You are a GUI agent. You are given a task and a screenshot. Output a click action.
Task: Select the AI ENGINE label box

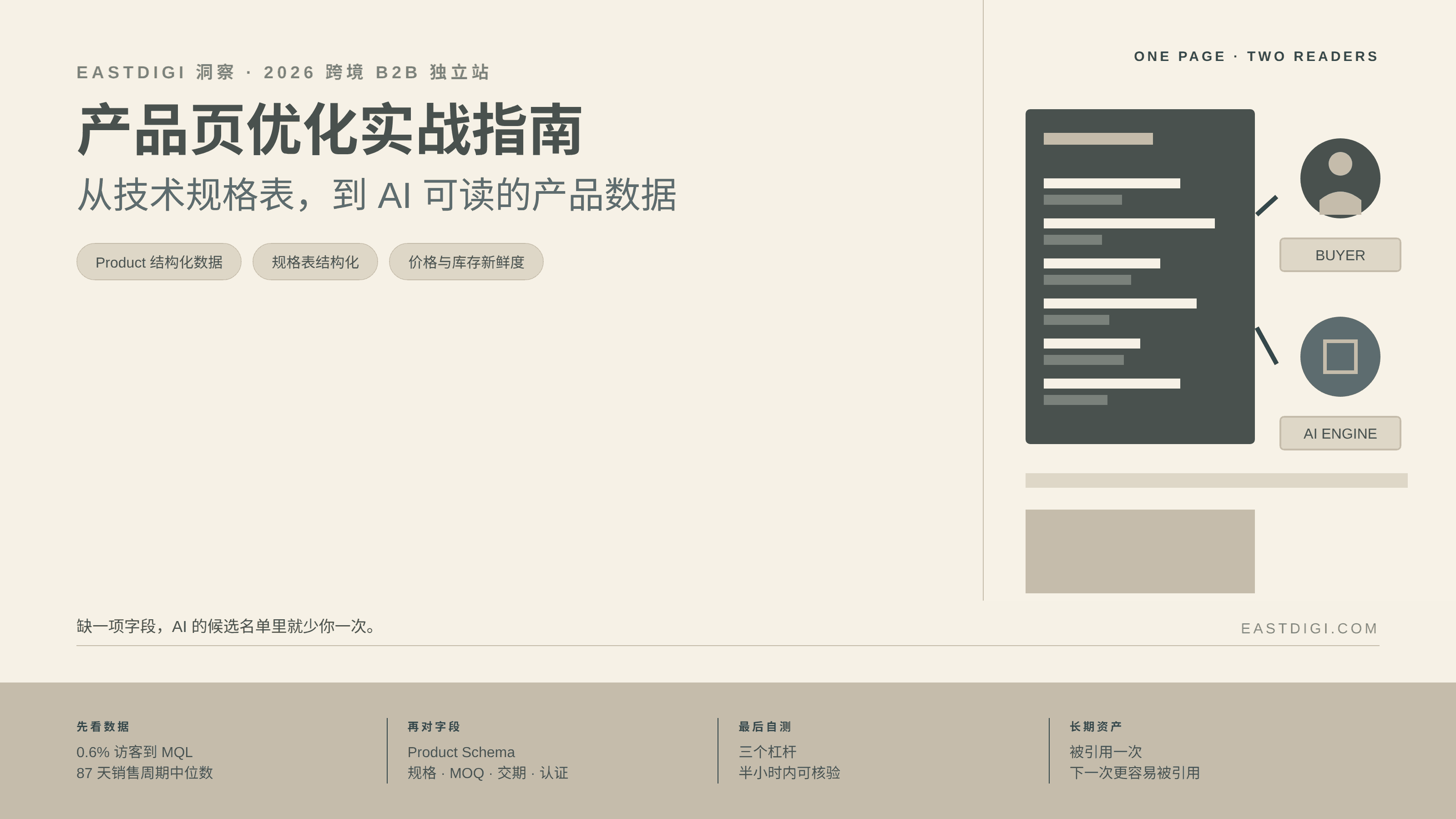pos(1340,434)
